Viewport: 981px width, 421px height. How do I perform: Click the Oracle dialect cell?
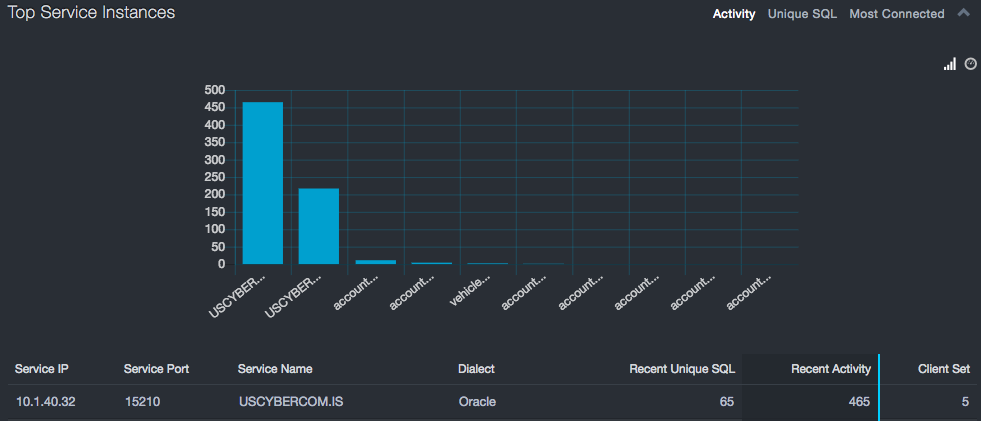click(x=477, y=402)
